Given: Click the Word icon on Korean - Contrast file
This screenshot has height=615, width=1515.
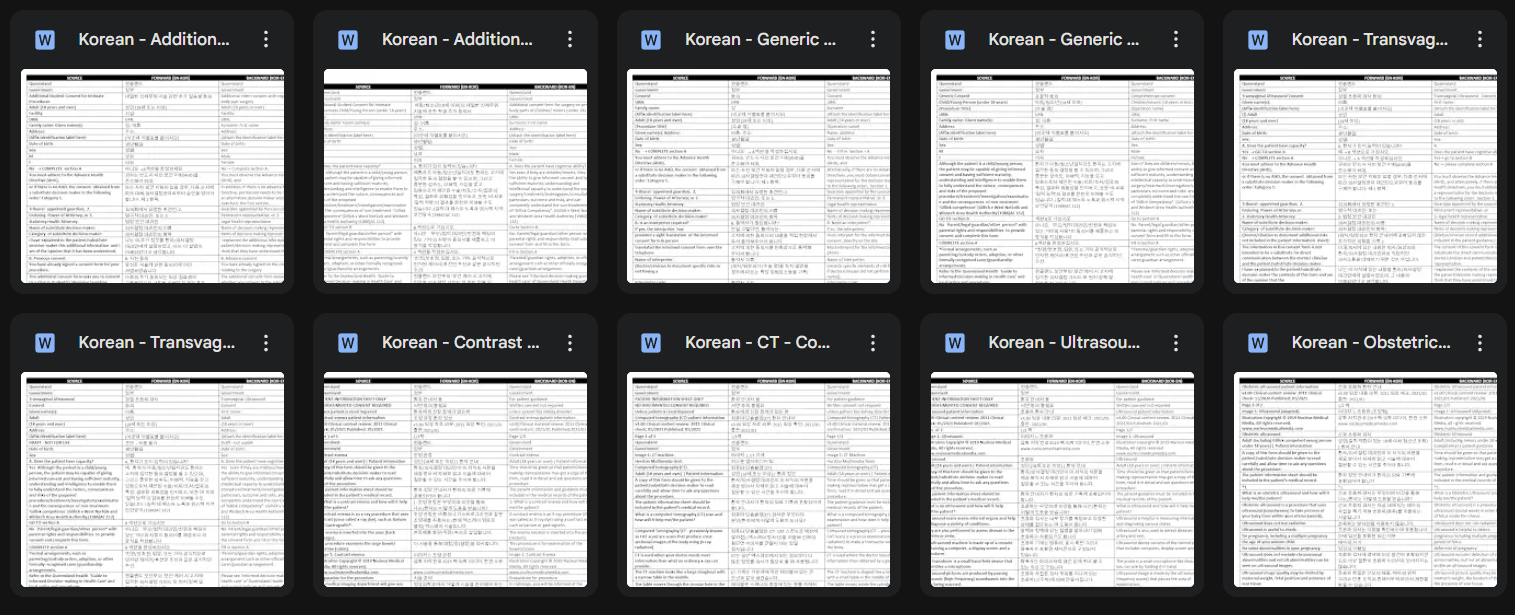Looking at the screenshot, I should point(348,343).
